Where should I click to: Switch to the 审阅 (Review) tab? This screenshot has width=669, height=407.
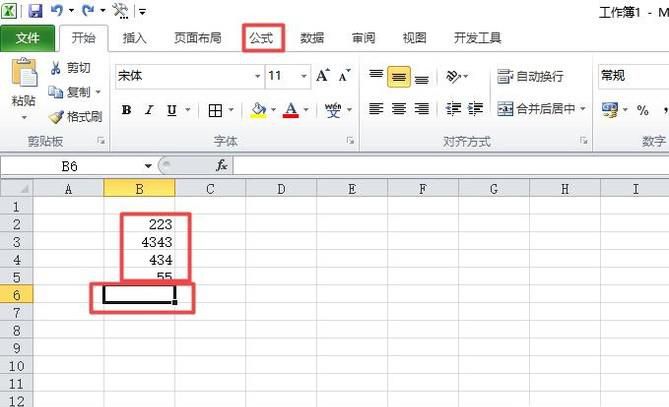pyautogui.click(x=364, y=38)
